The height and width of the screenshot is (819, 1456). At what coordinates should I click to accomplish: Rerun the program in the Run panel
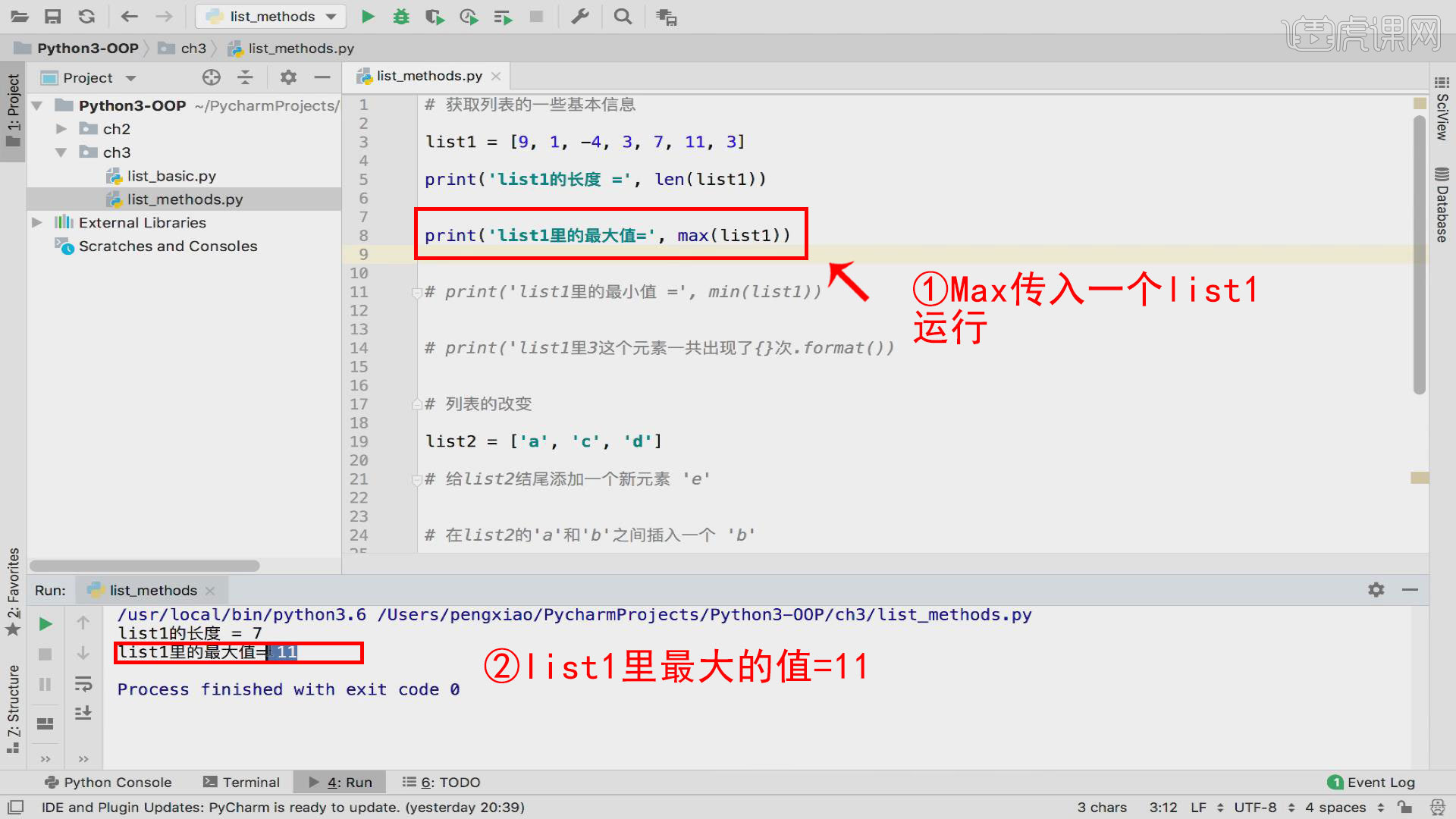coord(45,623)
